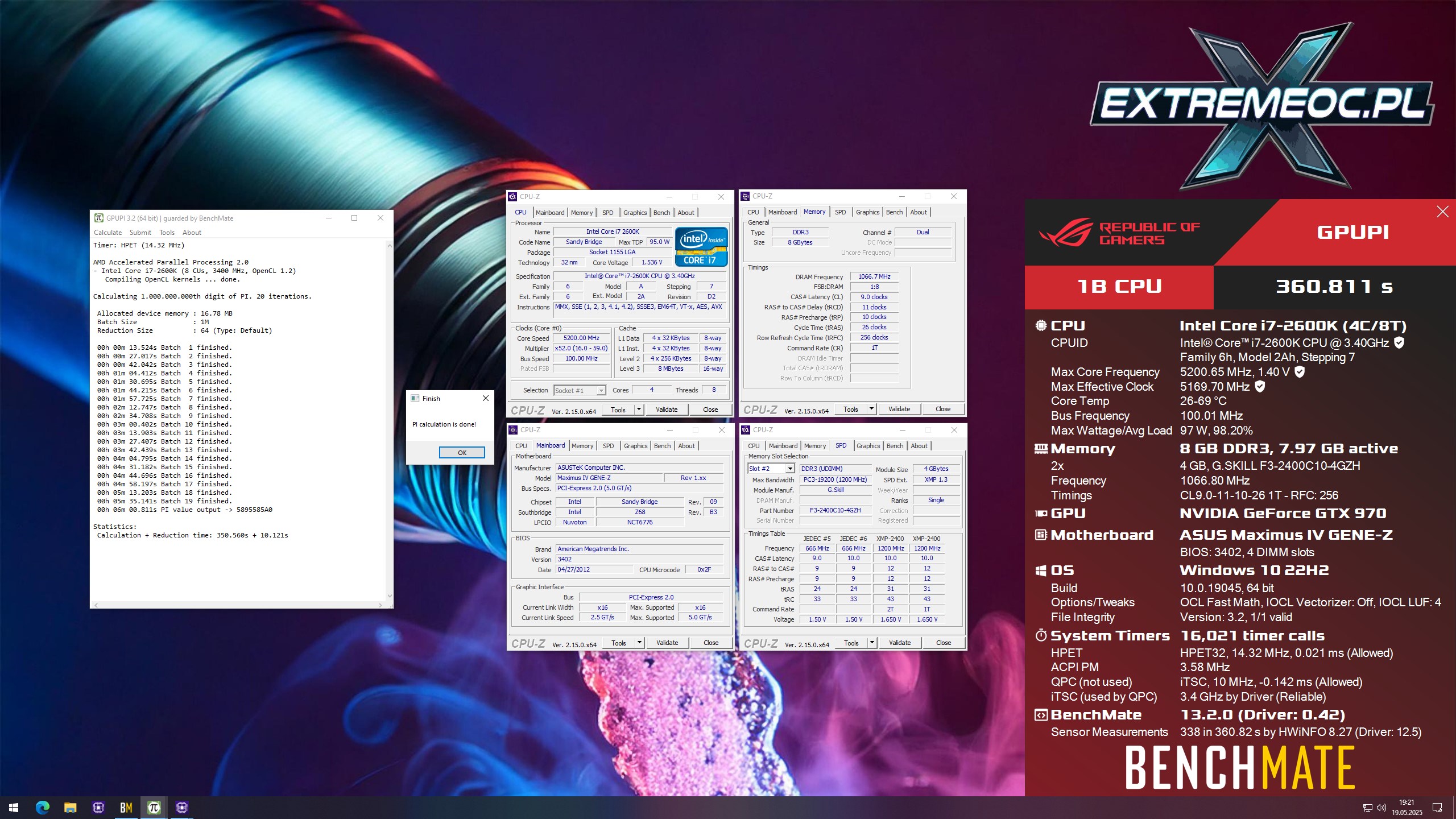Click the verified shield next to CPUID string

pyautogui.click(x=1400, y=342)
